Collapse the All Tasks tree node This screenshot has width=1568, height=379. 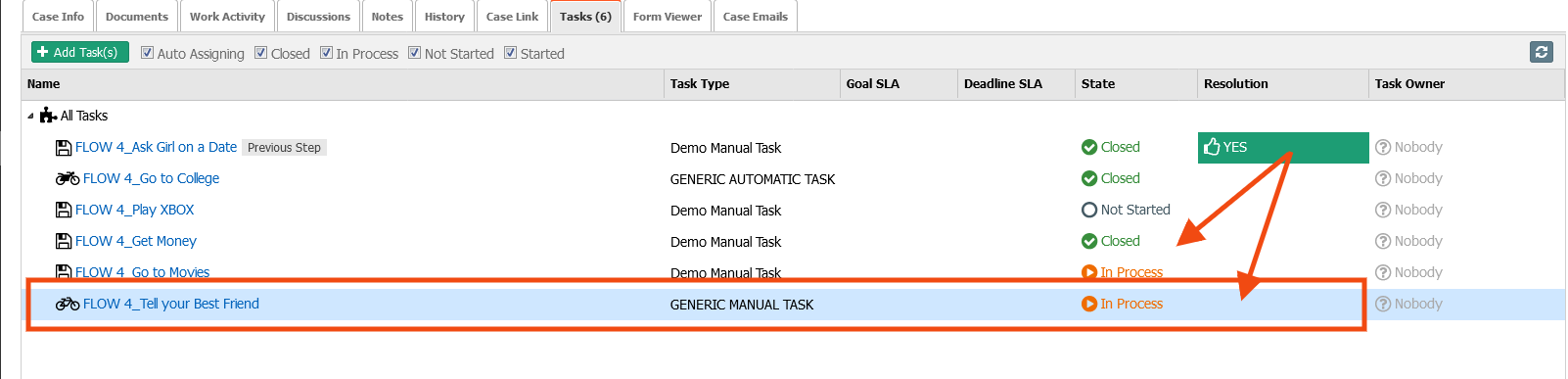coord(30,116)
